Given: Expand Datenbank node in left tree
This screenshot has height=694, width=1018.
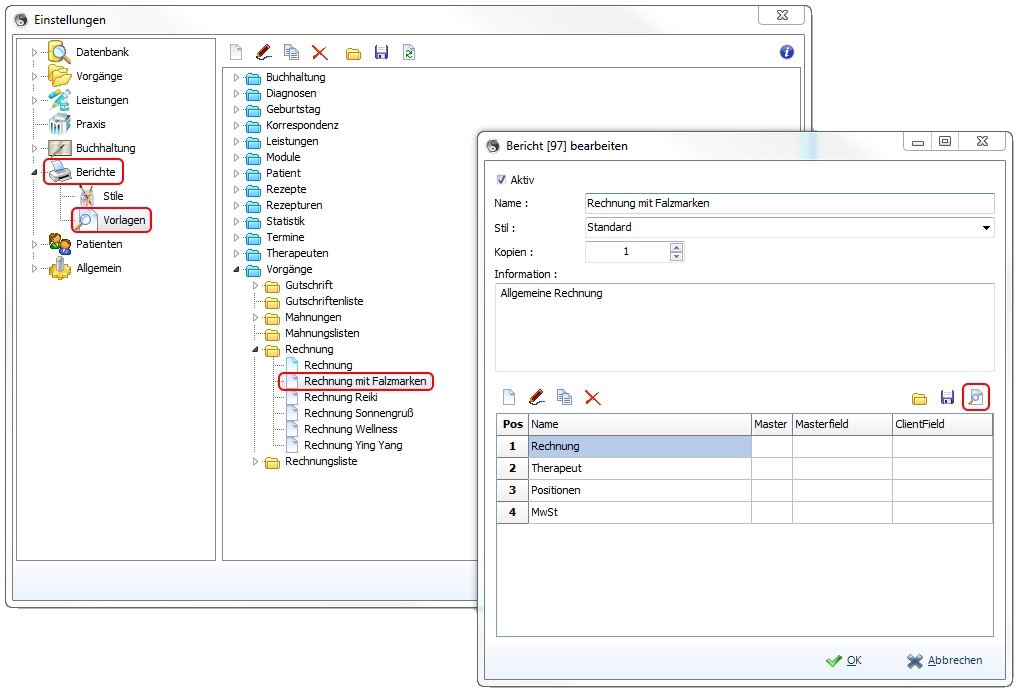Looking at the screenshot, I should coord(34,52).
